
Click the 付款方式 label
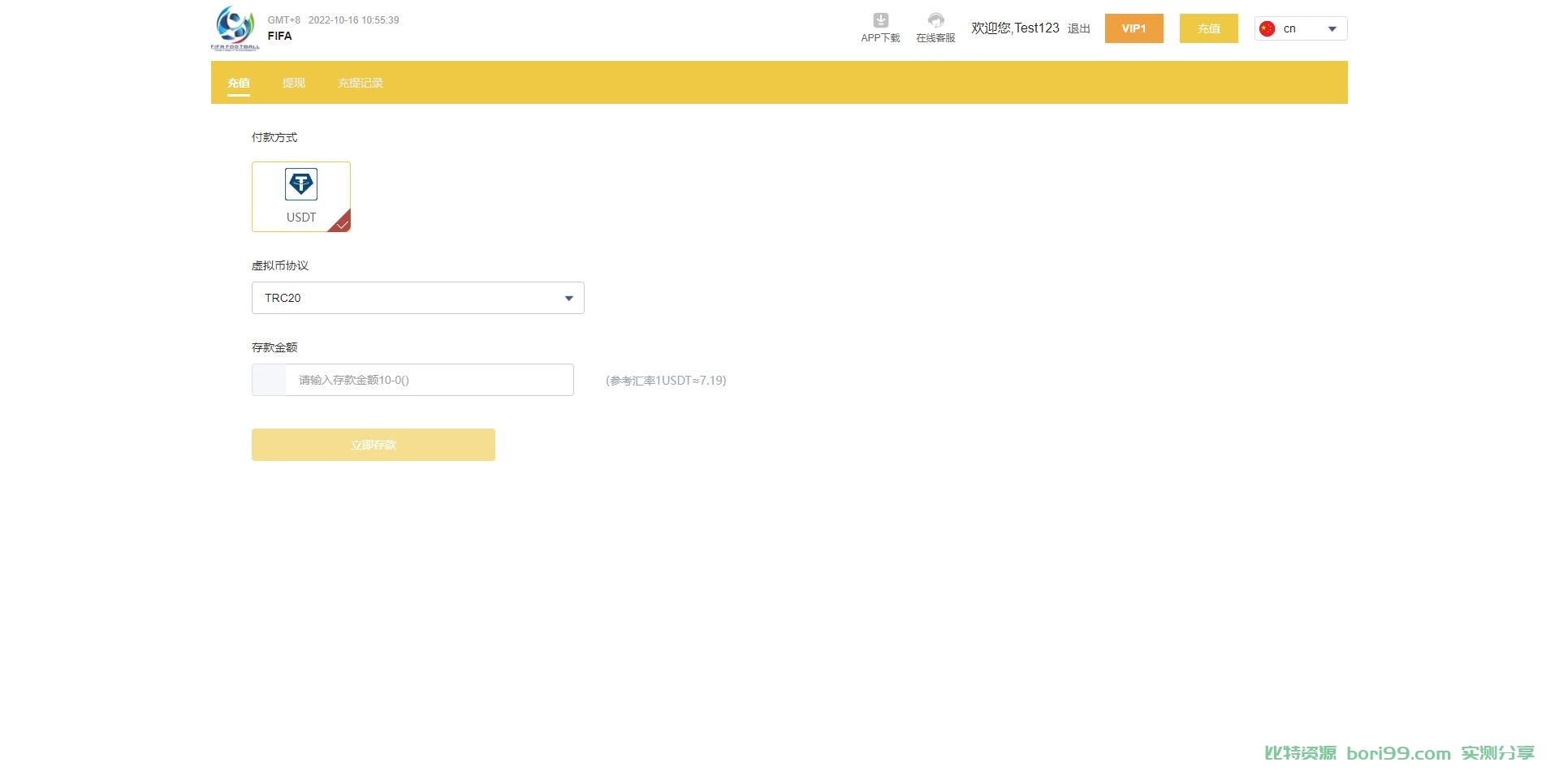pyautogui.click(x=274, y=137)
